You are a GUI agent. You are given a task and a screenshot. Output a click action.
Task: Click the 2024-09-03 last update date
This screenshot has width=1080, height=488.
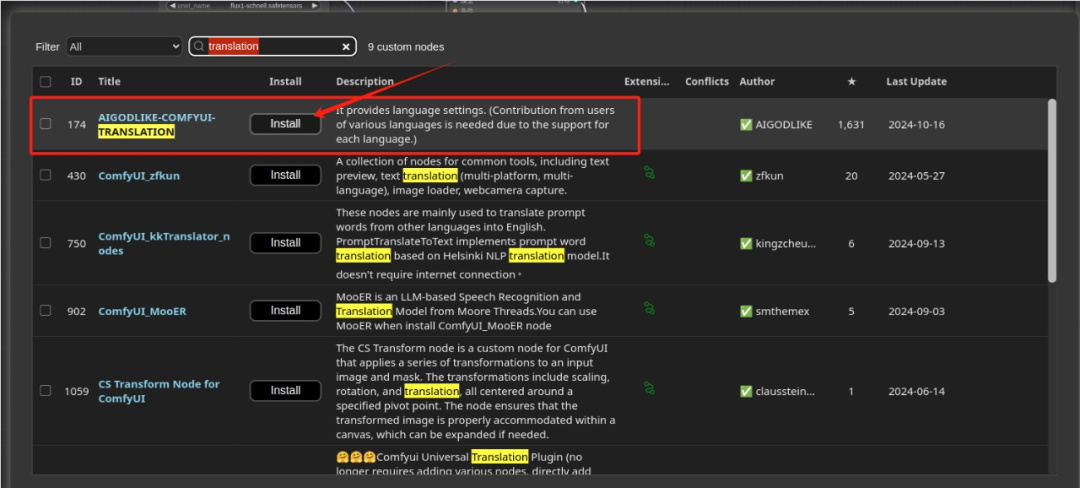click(916, 311)
